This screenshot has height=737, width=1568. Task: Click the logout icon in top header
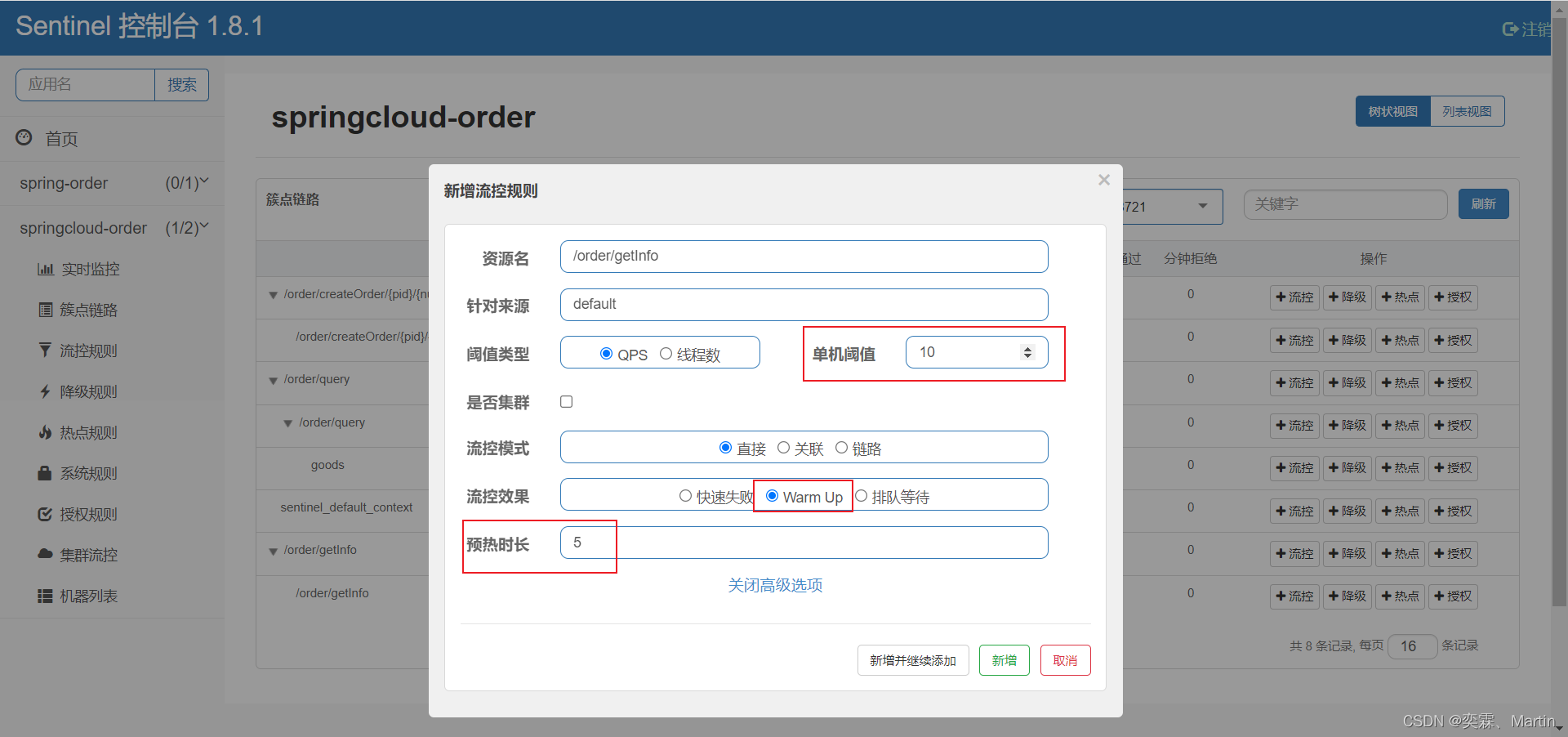[1510, 29]
